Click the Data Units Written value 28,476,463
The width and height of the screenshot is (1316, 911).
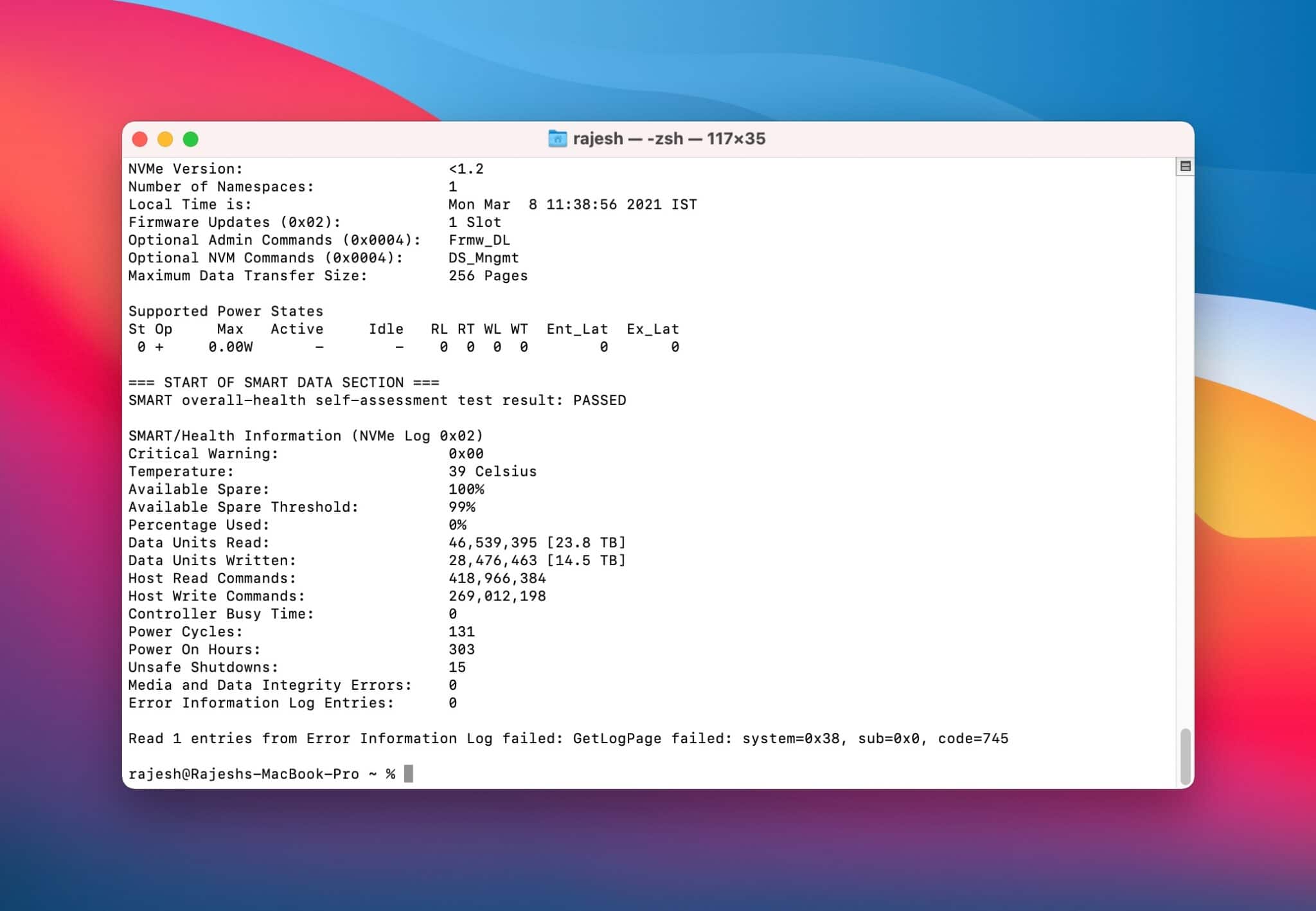(x=492, y=561)
